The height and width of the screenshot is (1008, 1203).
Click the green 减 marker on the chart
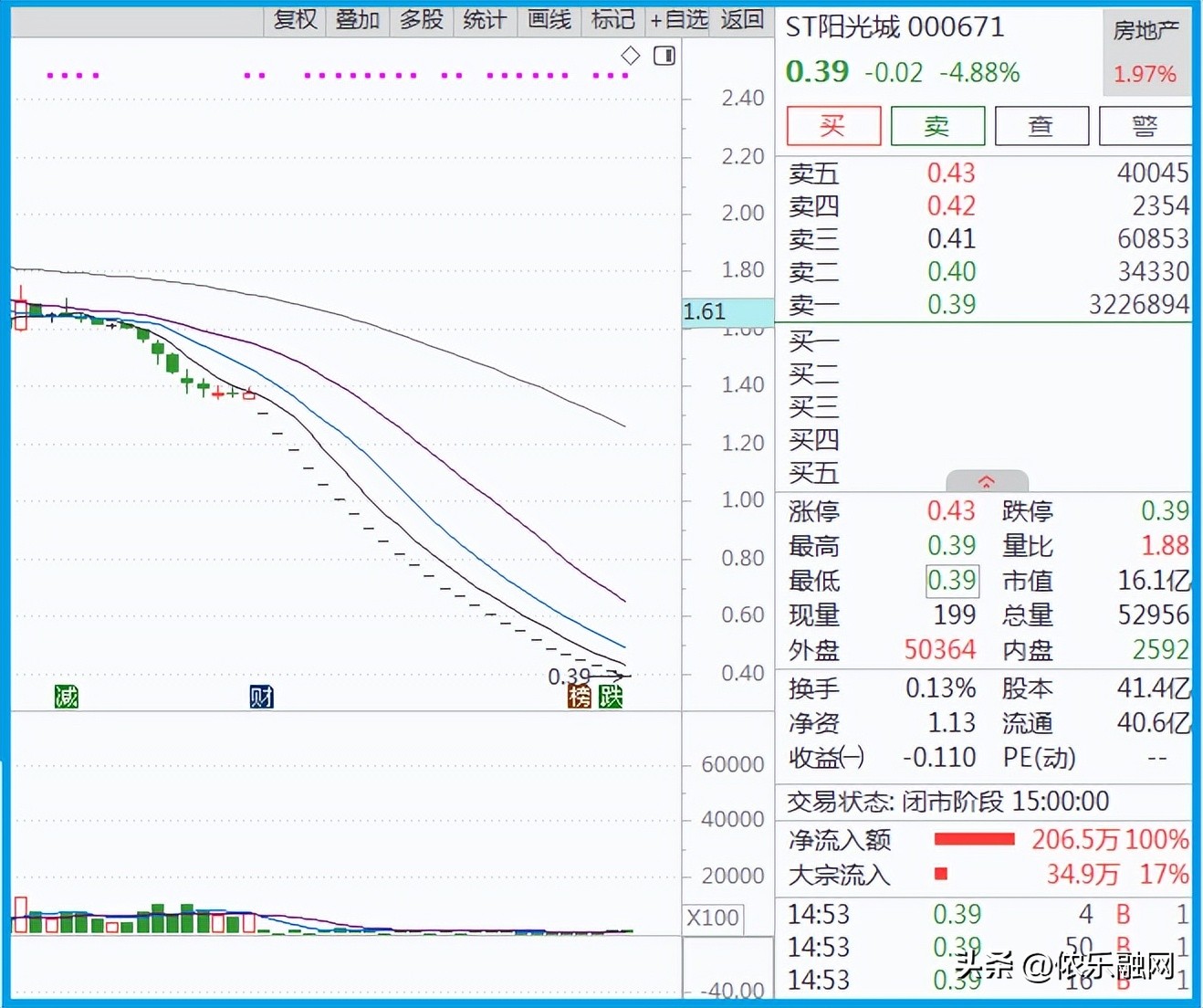(x=66, y=697)
